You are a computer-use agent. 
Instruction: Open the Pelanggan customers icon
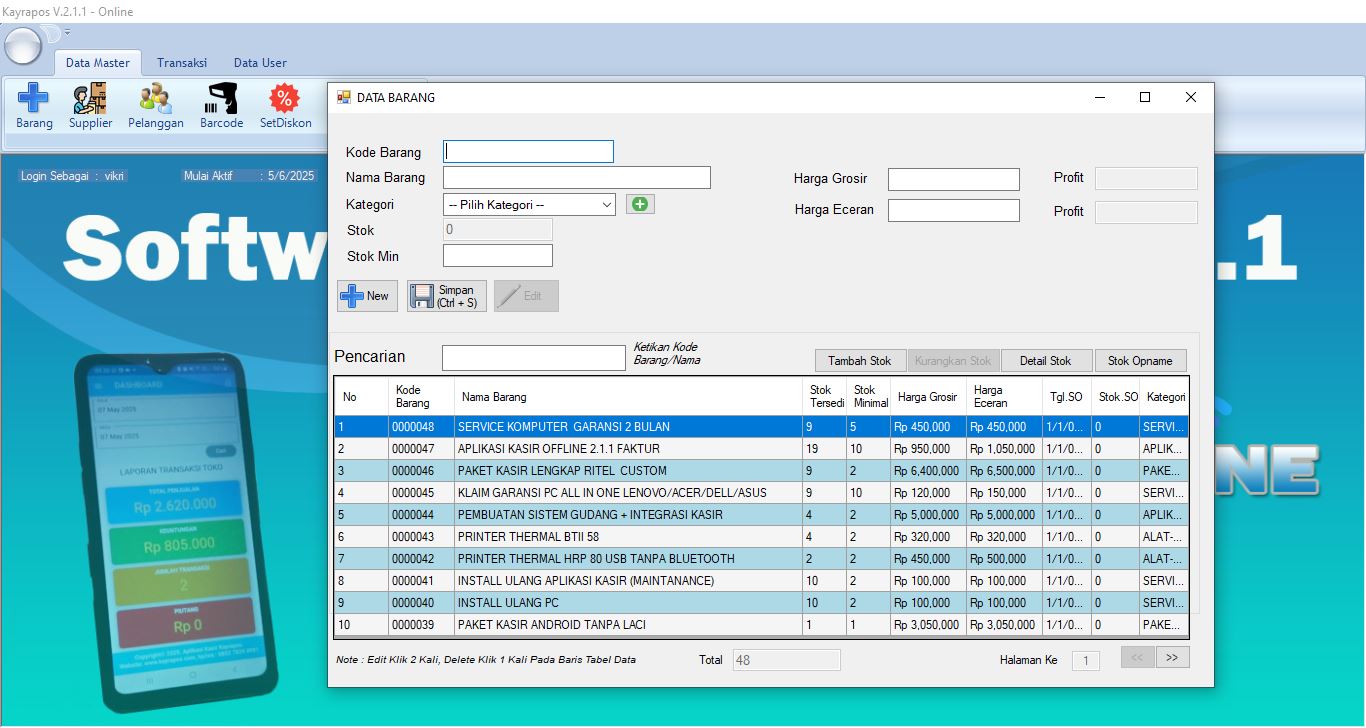[155, 106]
